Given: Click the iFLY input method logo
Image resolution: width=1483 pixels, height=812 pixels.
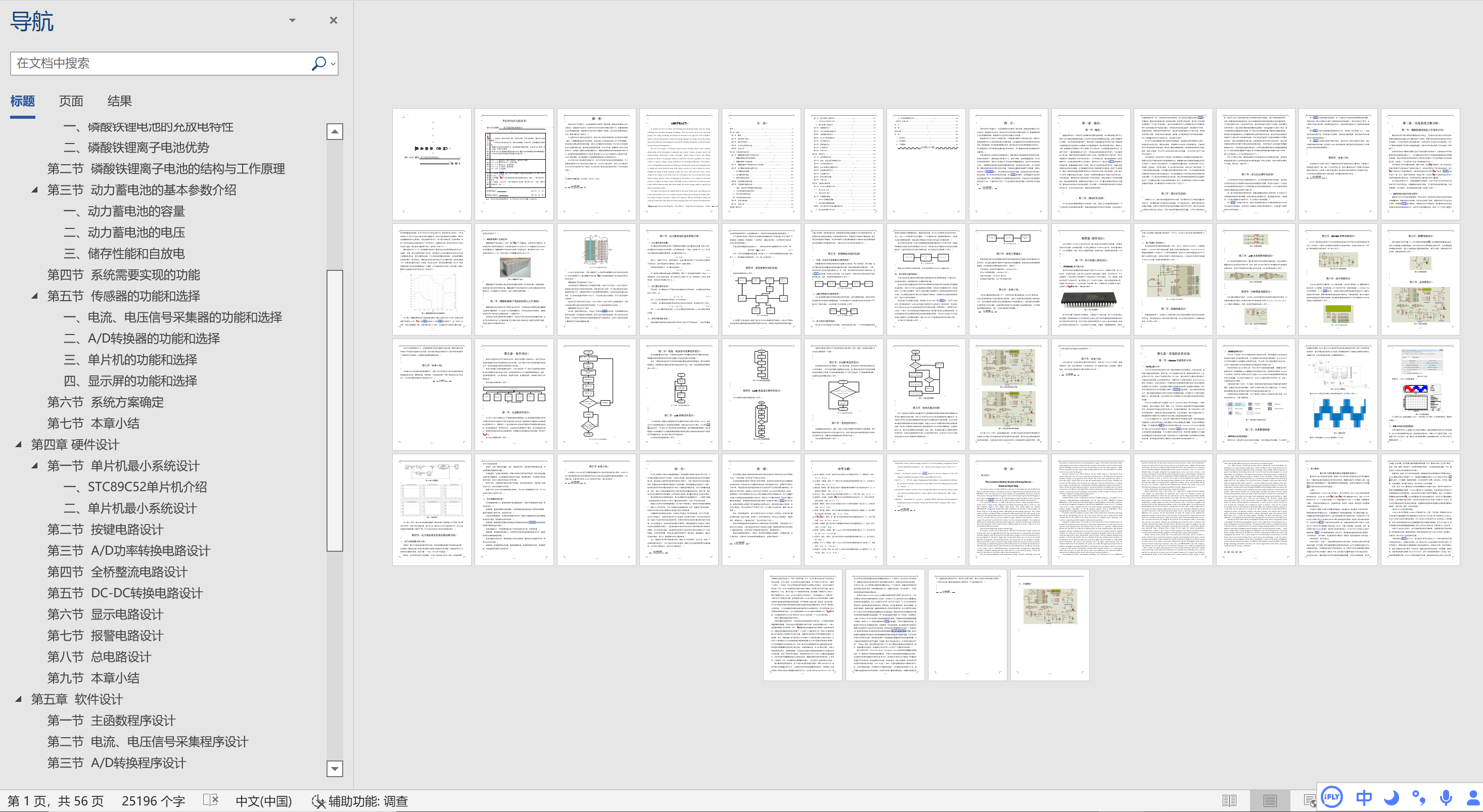Looking at the screenshot, I should tap(1331, 797).
